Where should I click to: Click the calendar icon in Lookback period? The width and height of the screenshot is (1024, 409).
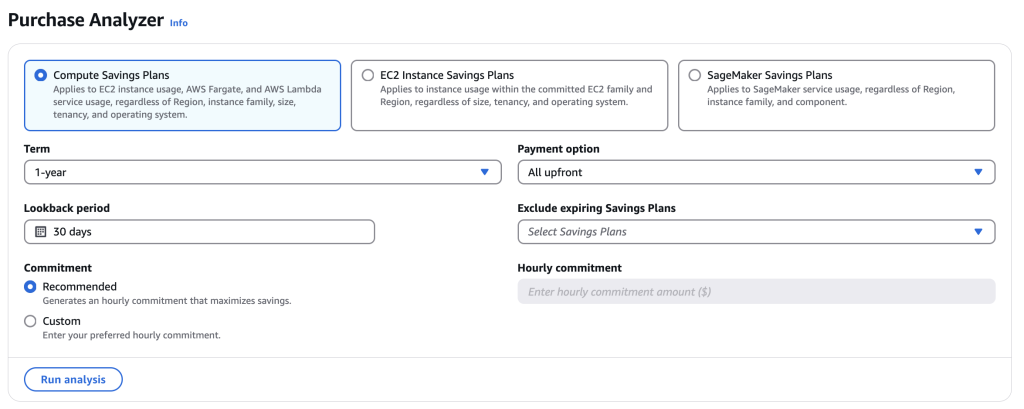pyautogui.click(x=40, y=232)
